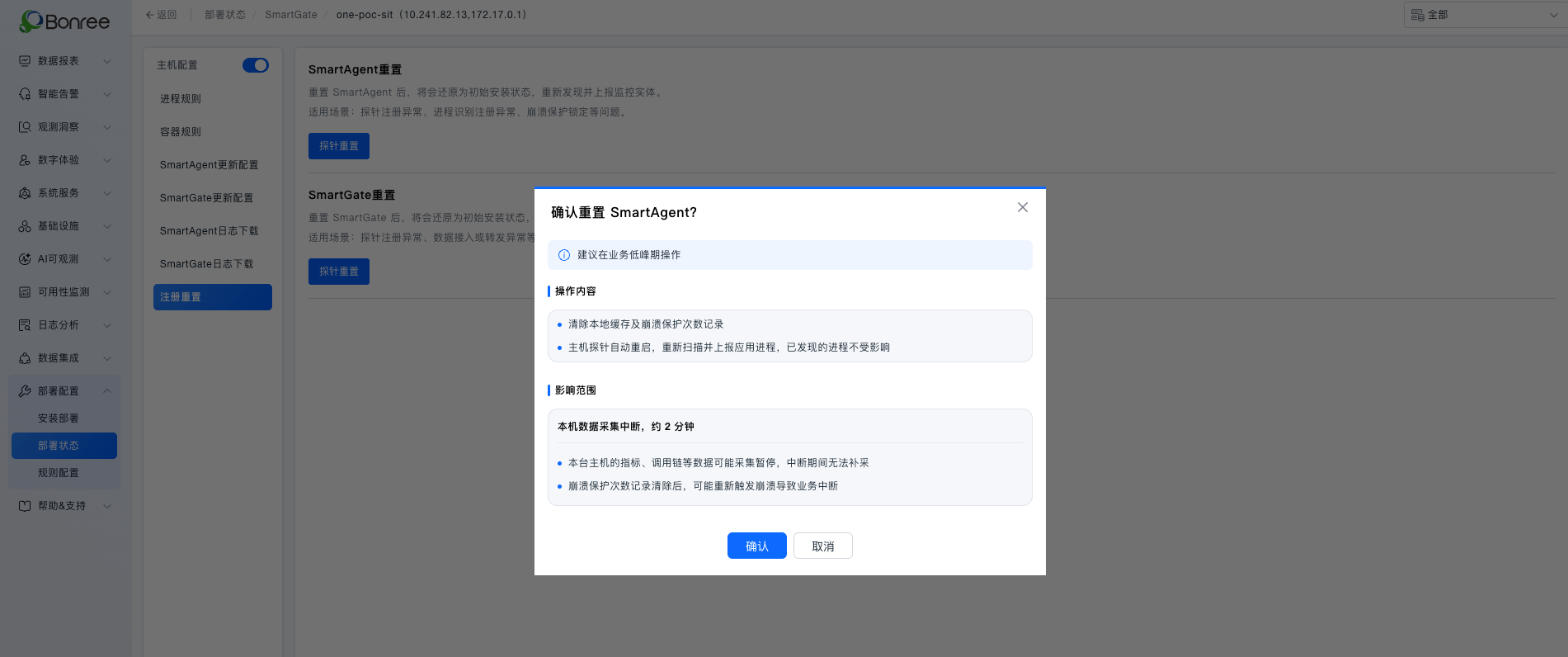Expand the 系统服务 menu chevron

click(107, 193)
